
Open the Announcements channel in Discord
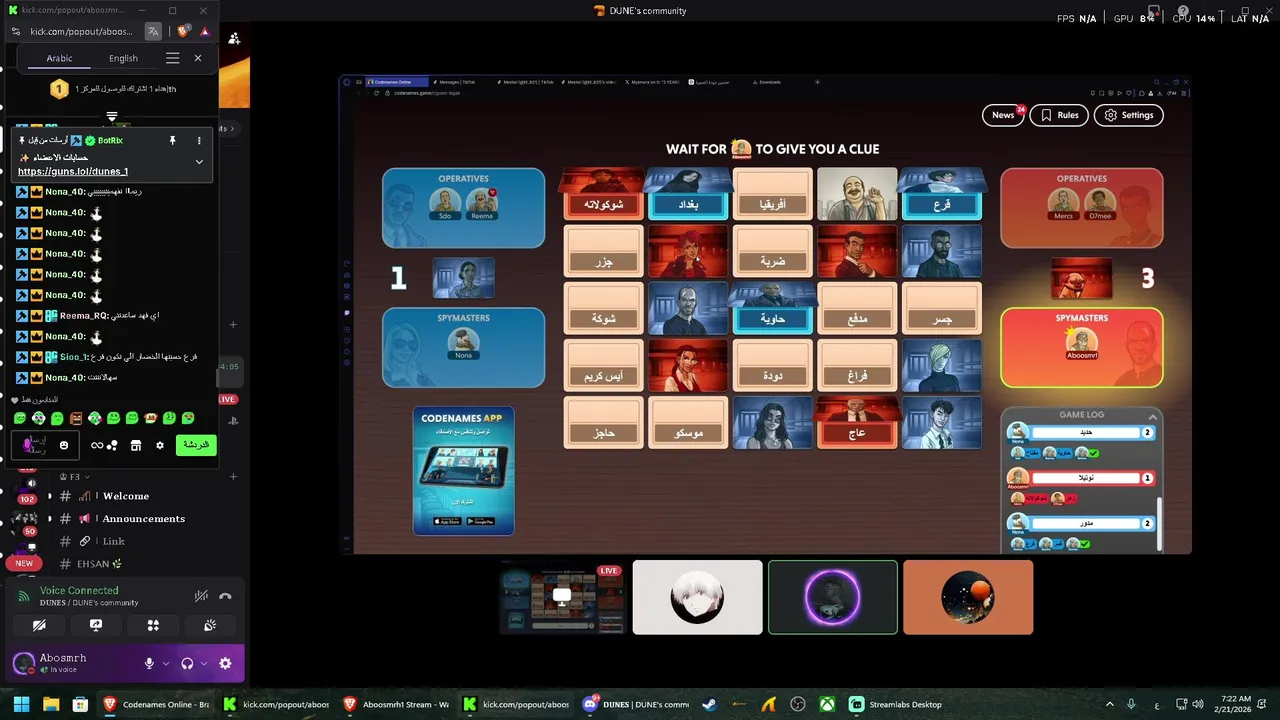click(144, 519)
